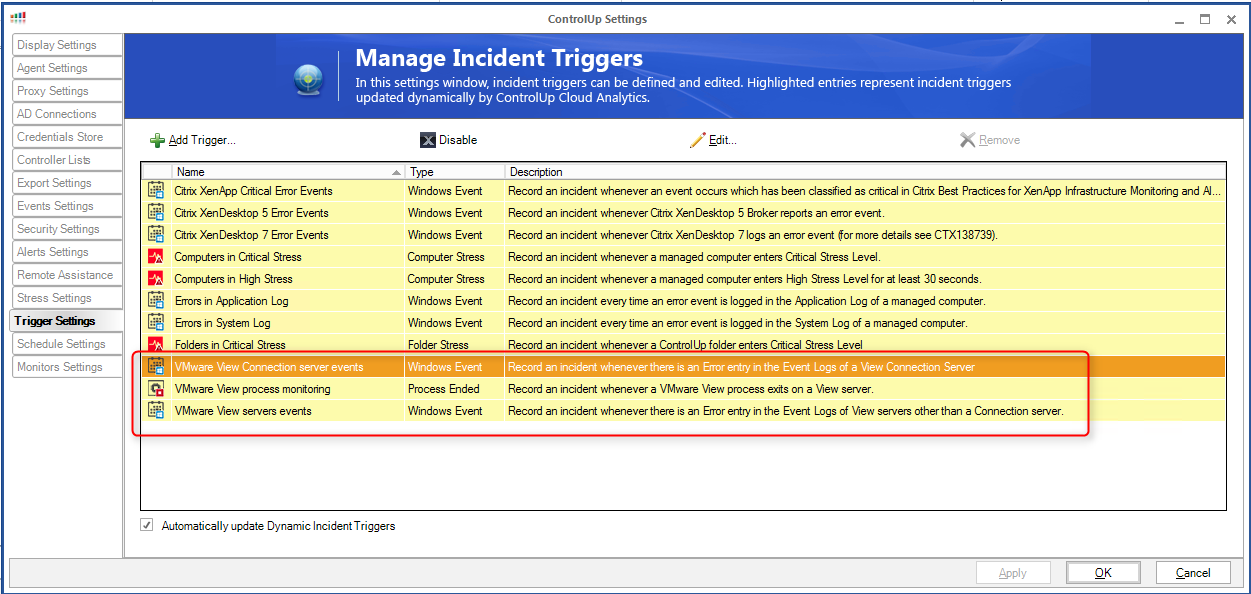Viewport: 1251px width, 594px height.
Task: Click the Disable button label
Action: [458, 140]
